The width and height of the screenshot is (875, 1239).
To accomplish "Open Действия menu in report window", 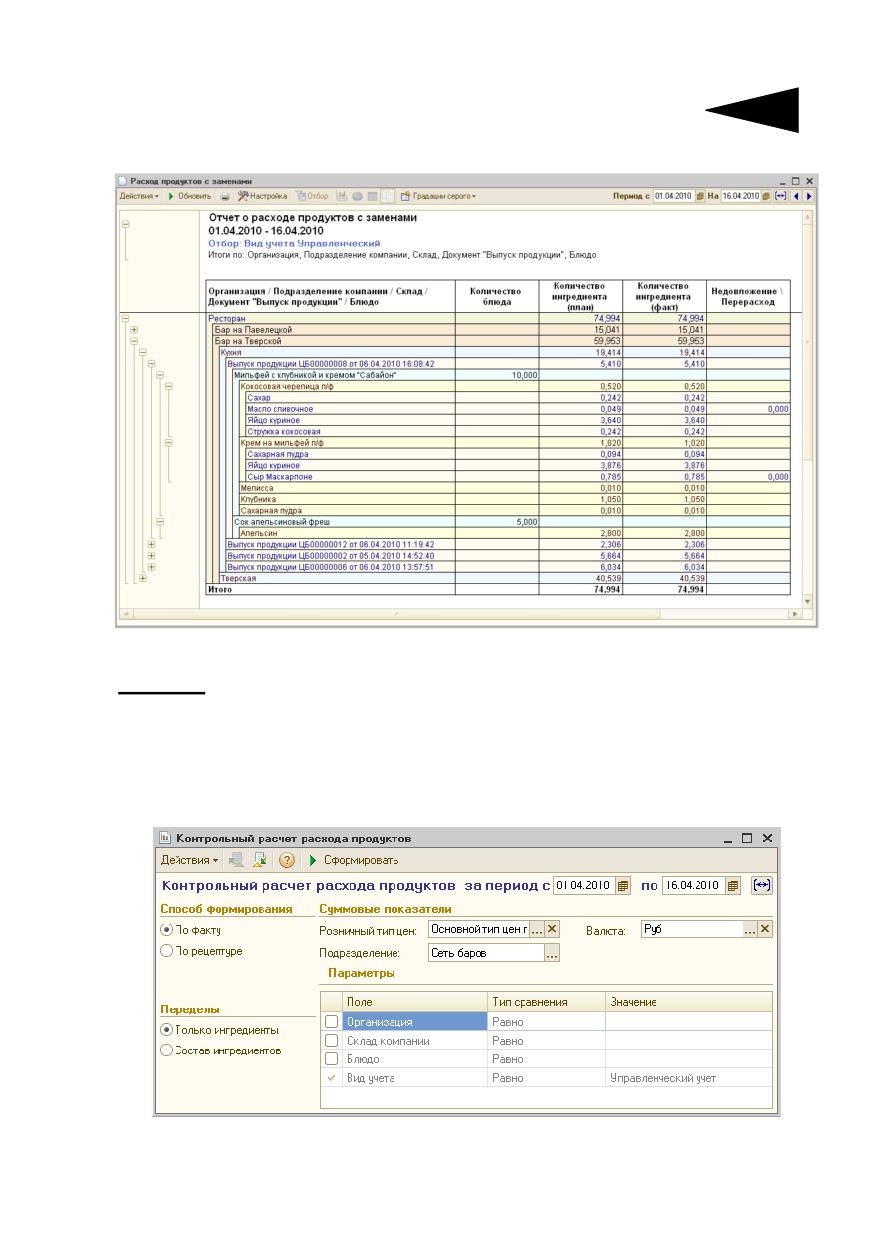I will [138, 196].
